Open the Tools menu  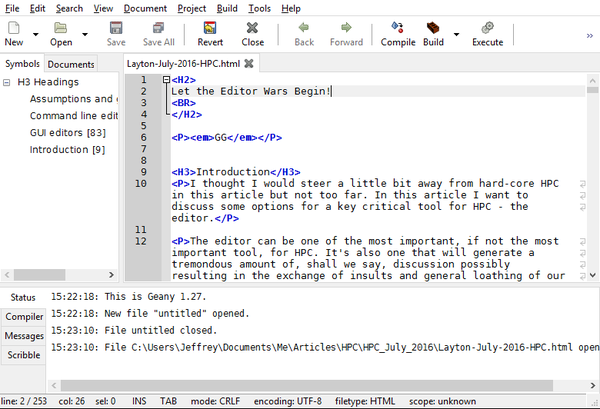(259, 8)
